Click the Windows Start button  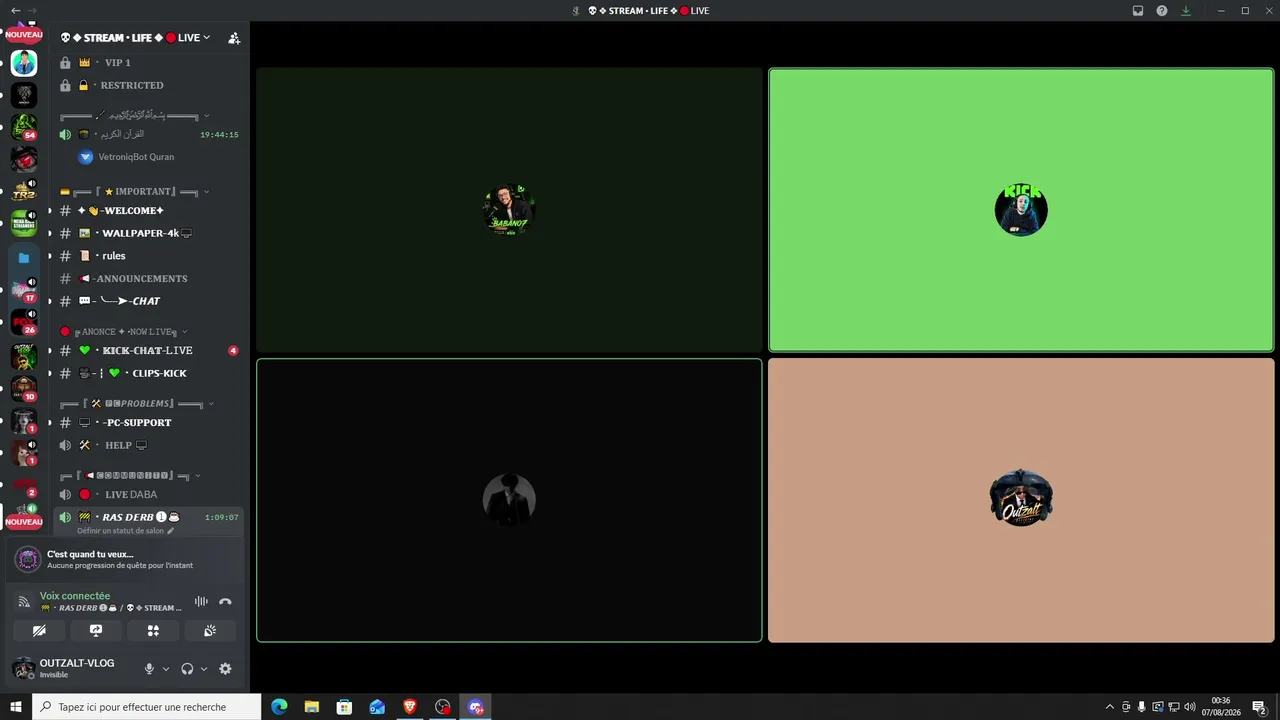[16, 707]
